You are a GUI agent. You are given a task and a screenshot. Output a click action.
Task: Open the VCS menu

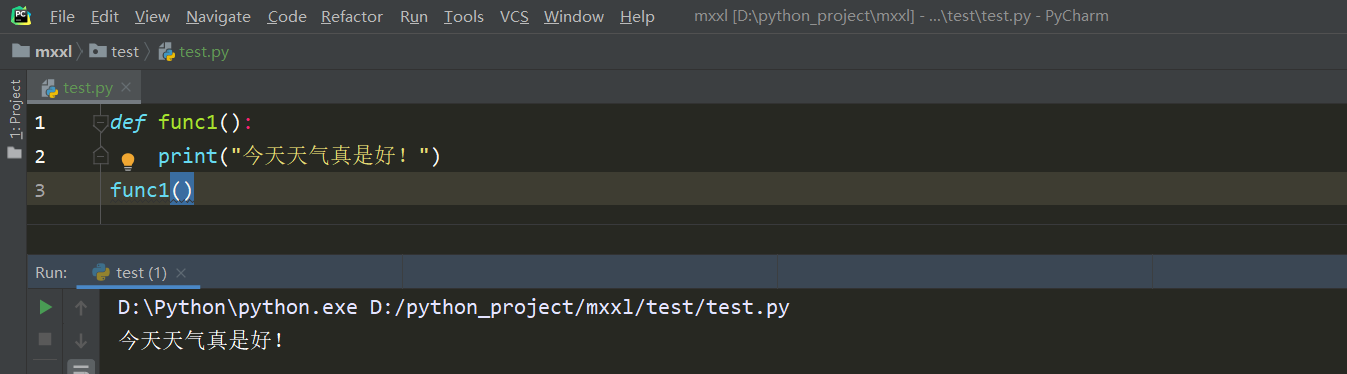tap(514, 16)
